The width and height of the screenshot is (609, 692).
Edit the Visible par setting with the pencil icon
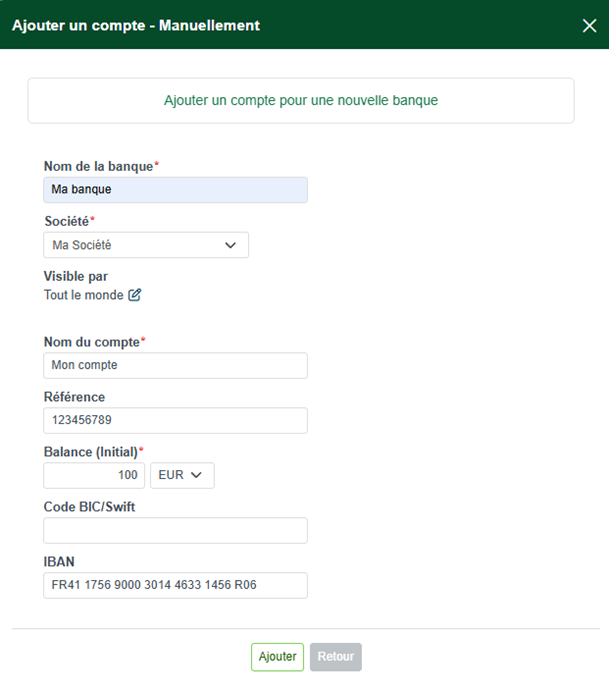tap(135, 295)
